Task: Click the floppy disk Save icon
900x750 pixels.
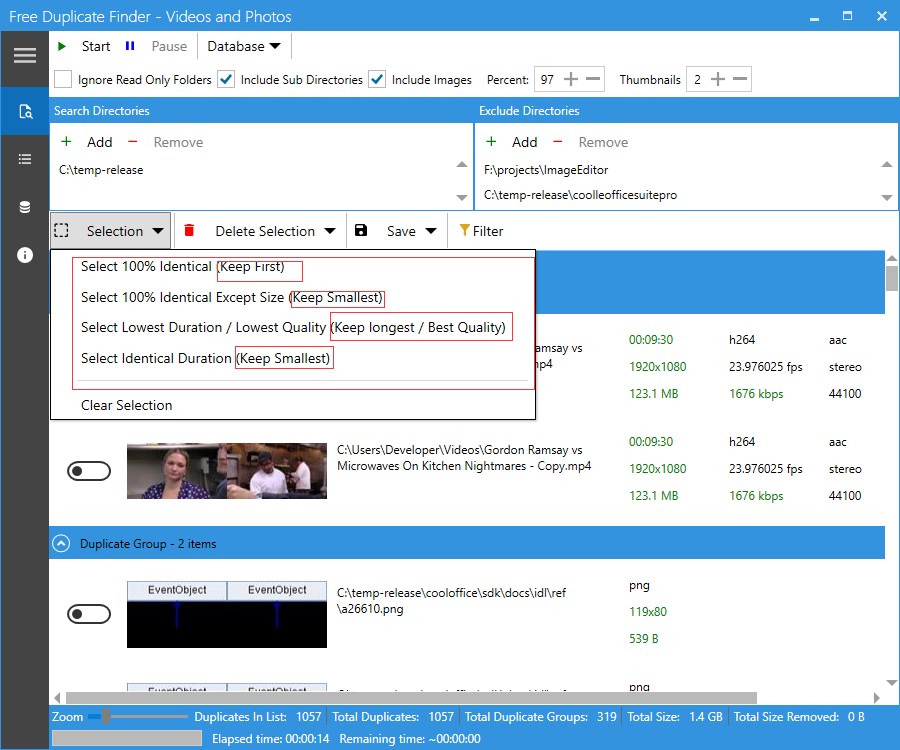Action: pos(360,231)
